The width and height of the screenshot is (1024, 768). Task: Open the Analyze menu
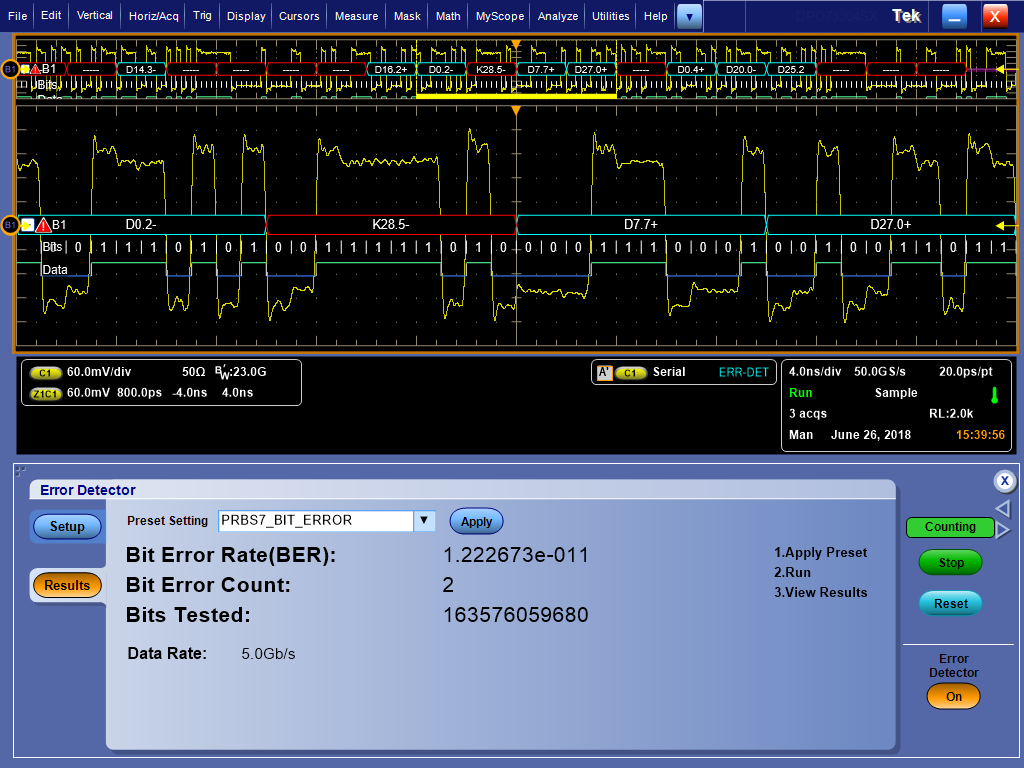[557, 16]
